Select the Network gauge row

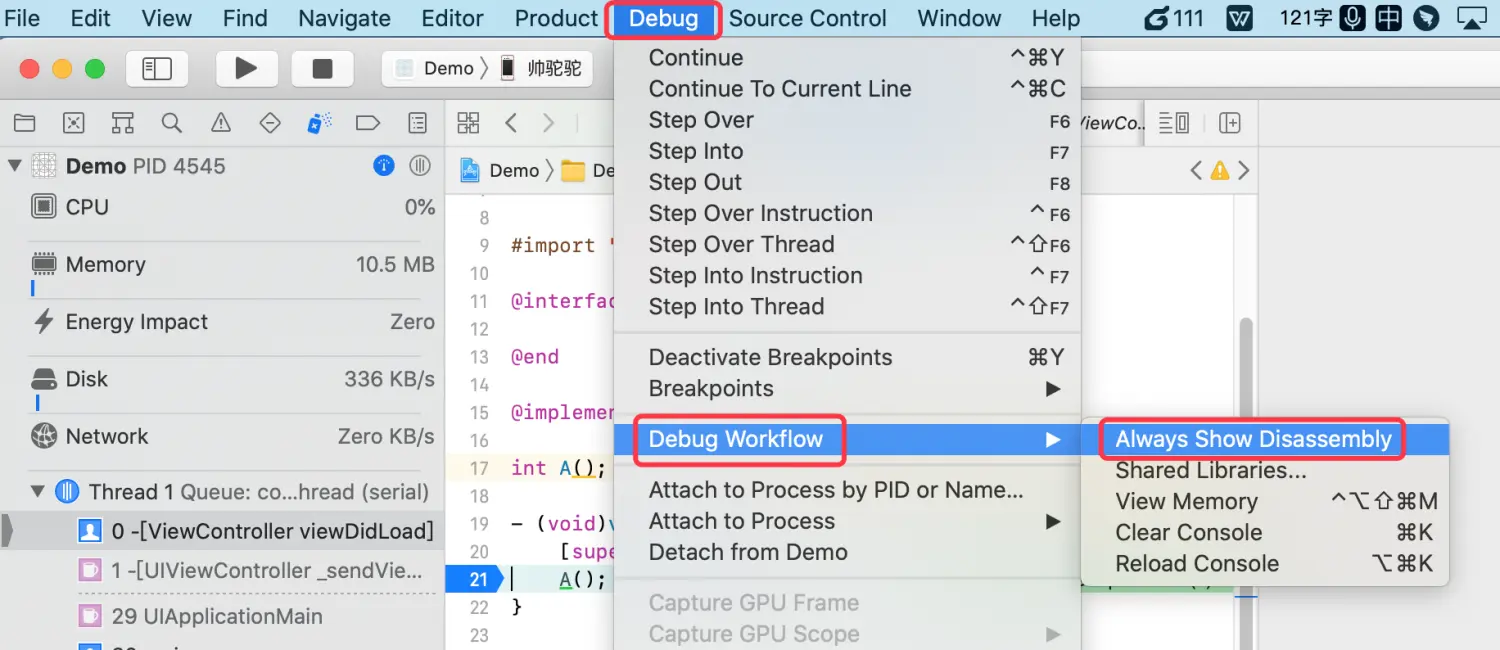coord(233,436)
